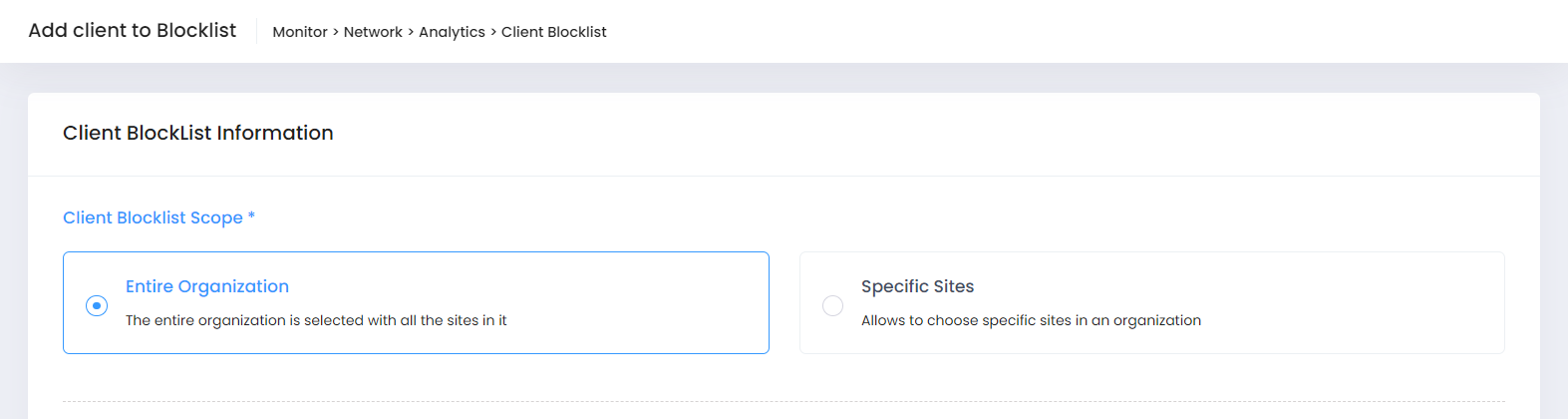Click the chevron between Network and Analytics
This screenshot has width=1568, height=419.
tap(411, 32)
